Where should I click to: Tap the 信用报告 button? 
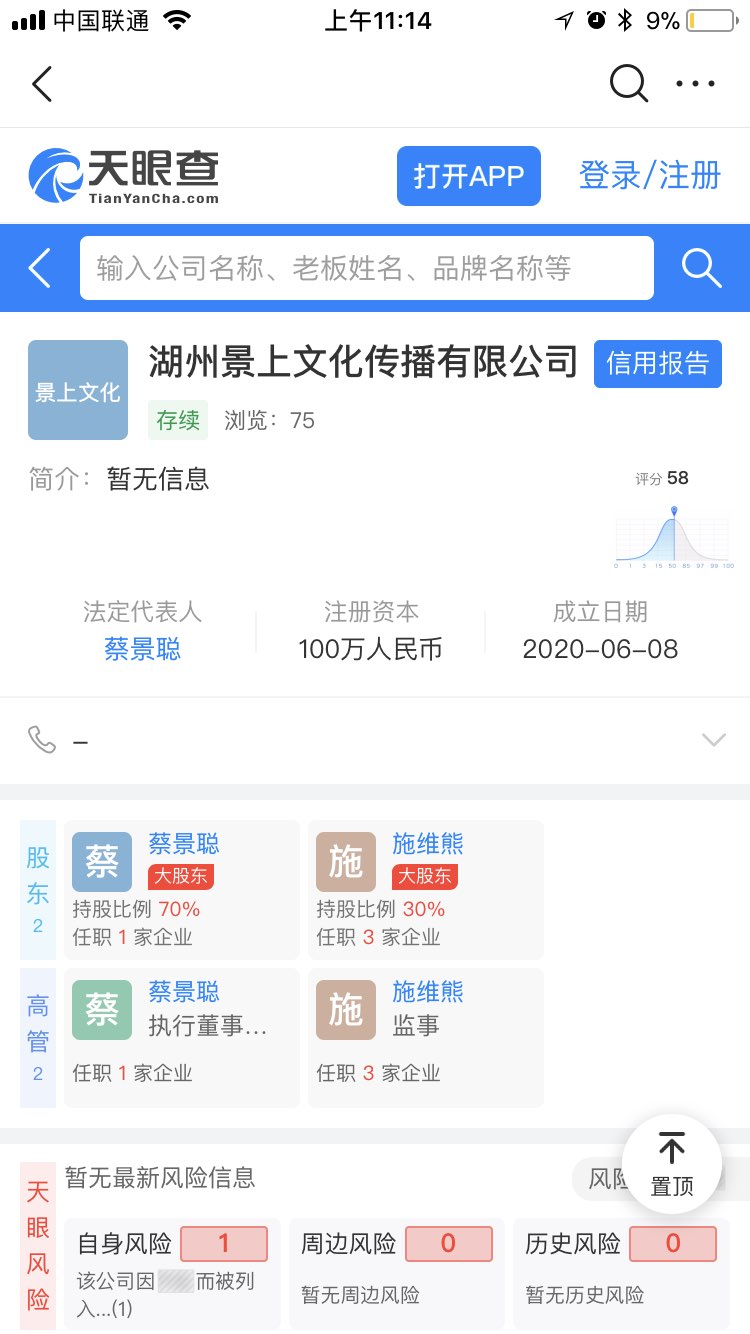click(657, 363)
